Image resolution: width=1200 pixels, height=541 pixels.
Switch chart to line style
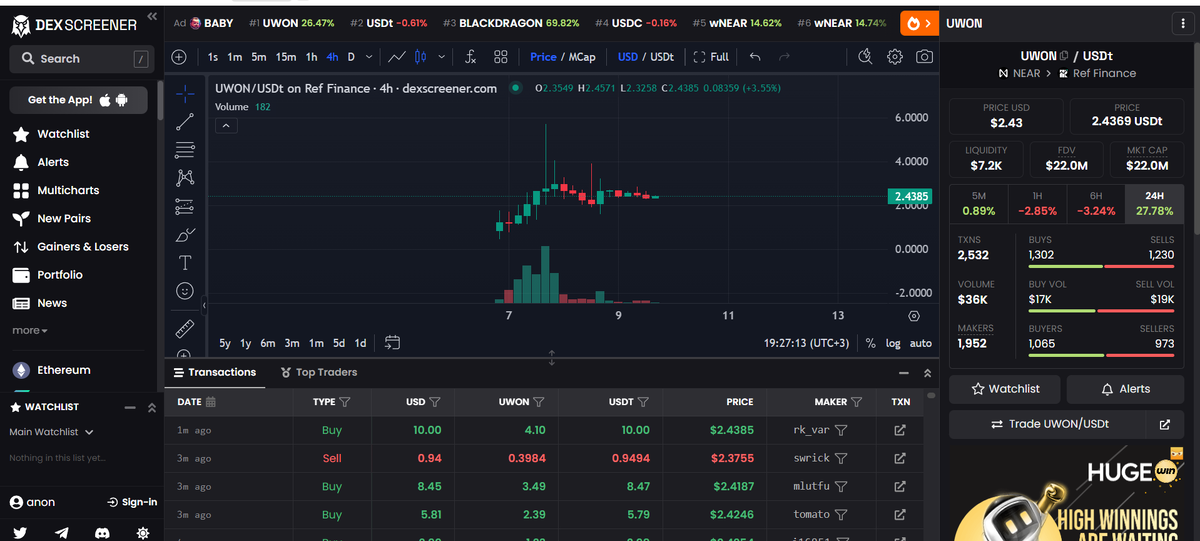click(397, 57)
